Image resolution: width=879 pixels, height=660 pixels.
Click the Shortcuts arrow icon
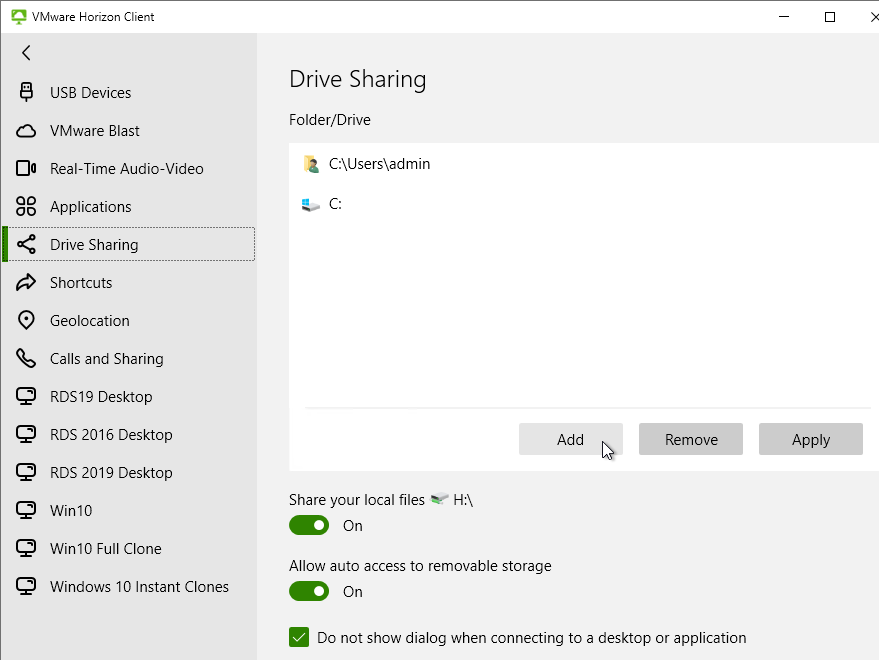tap(26, 283)
